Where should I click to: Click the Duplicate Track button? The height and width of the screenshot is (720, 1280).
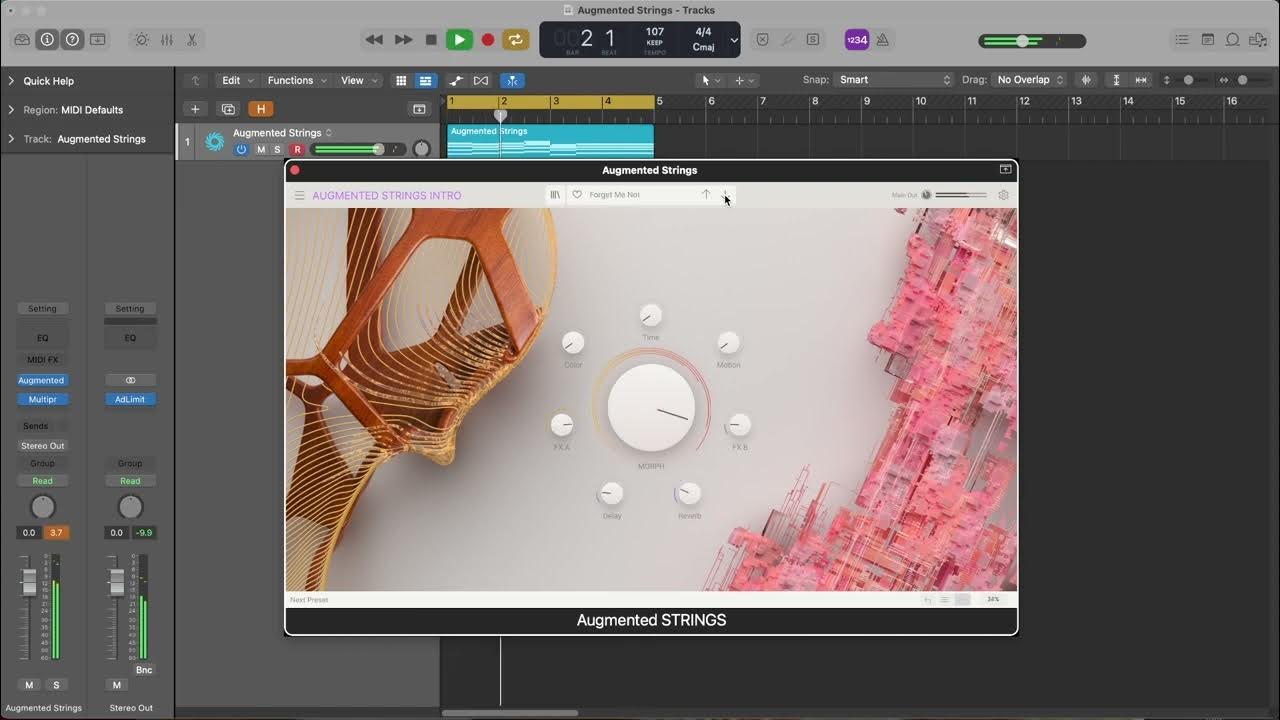(228, 109)
